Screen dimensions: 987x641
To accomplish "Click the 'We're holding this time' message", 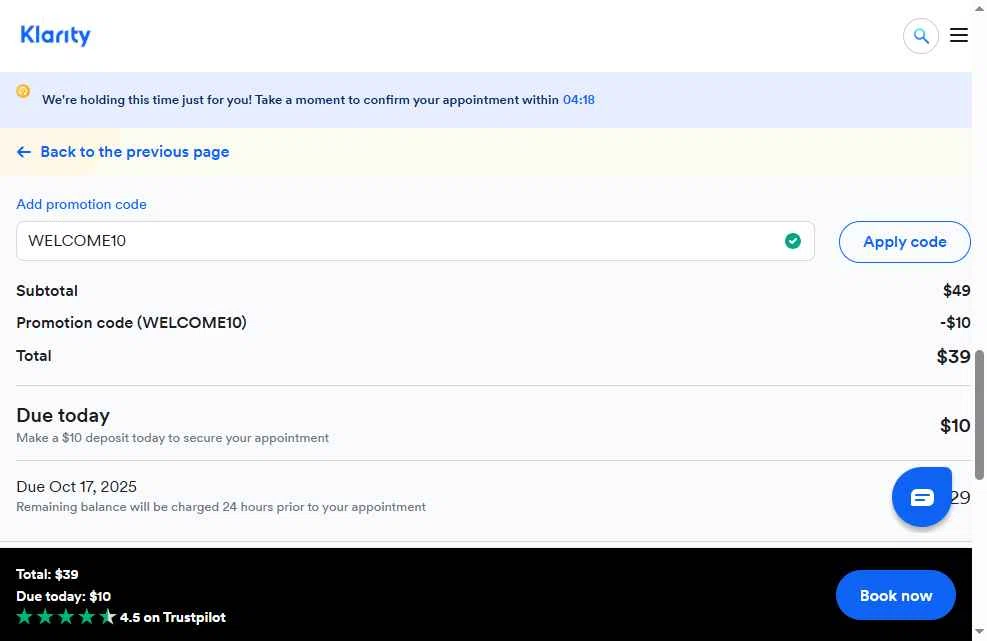I will coord(300,99).
